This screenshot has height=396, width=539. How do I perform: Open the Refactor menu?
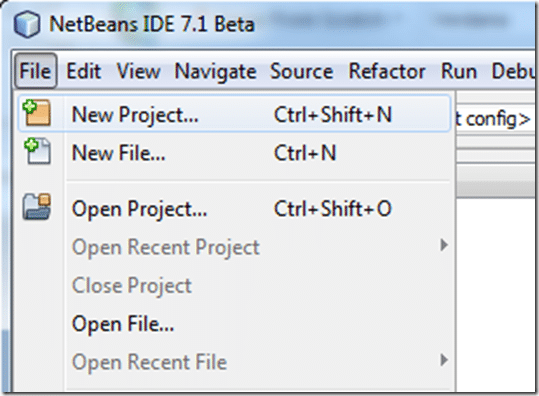click(387, 71)
